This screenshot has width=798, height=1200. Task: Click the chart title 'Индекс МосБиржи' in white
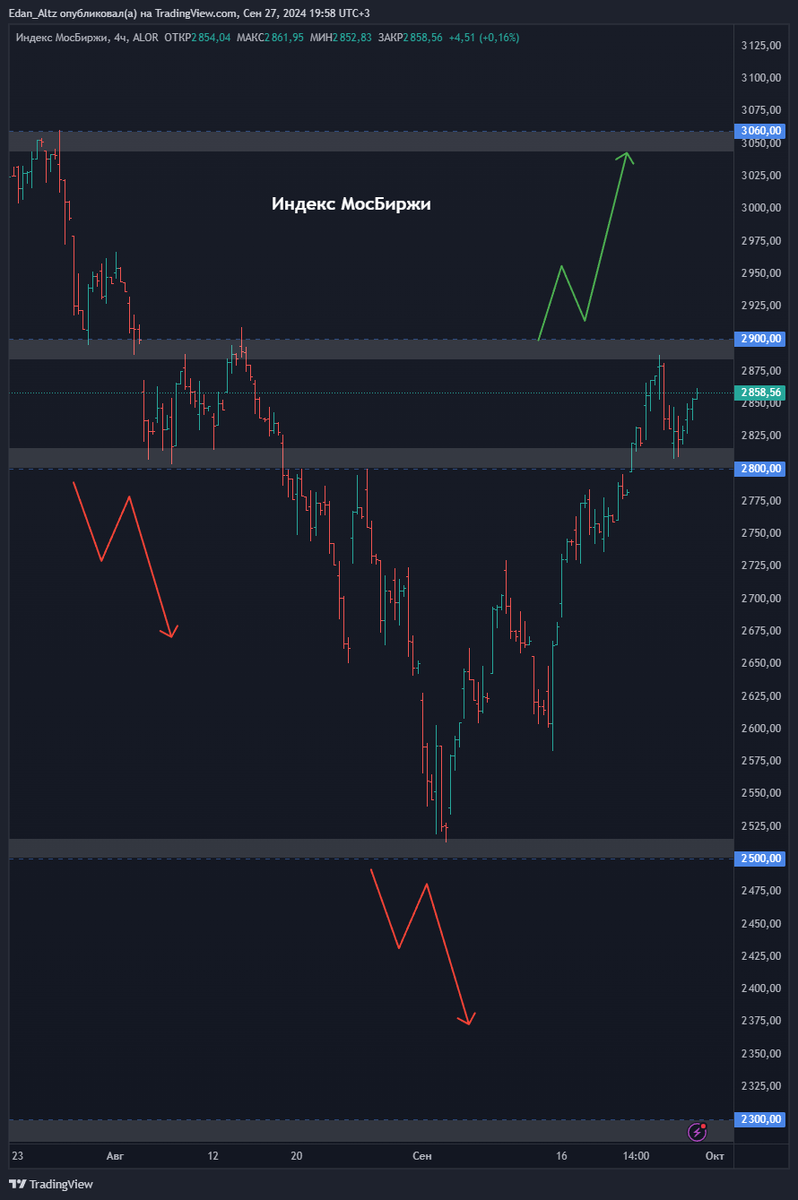[351, 204]
